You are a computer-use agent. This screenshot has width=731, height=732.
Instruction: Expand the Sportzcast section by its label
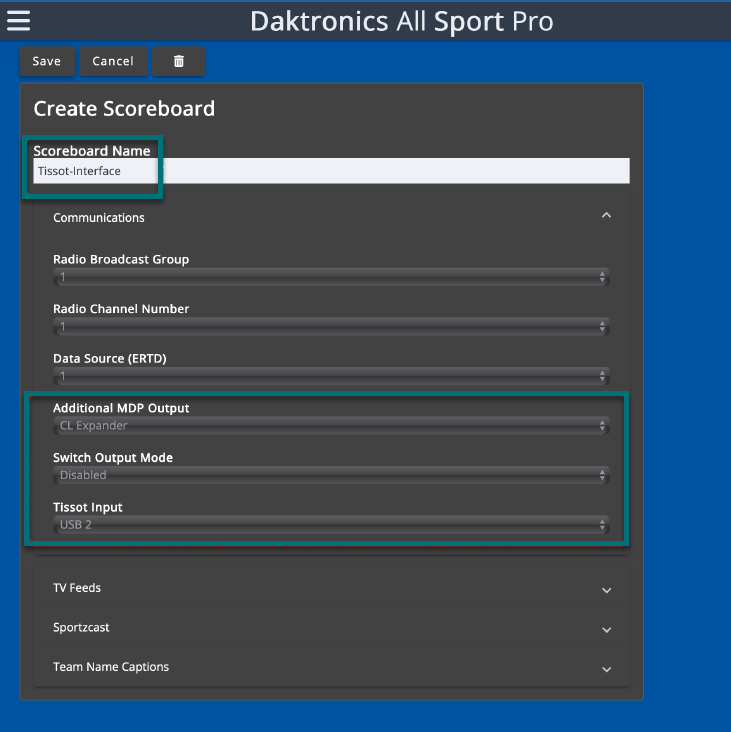pyautogui.click(x=81, y=628)
